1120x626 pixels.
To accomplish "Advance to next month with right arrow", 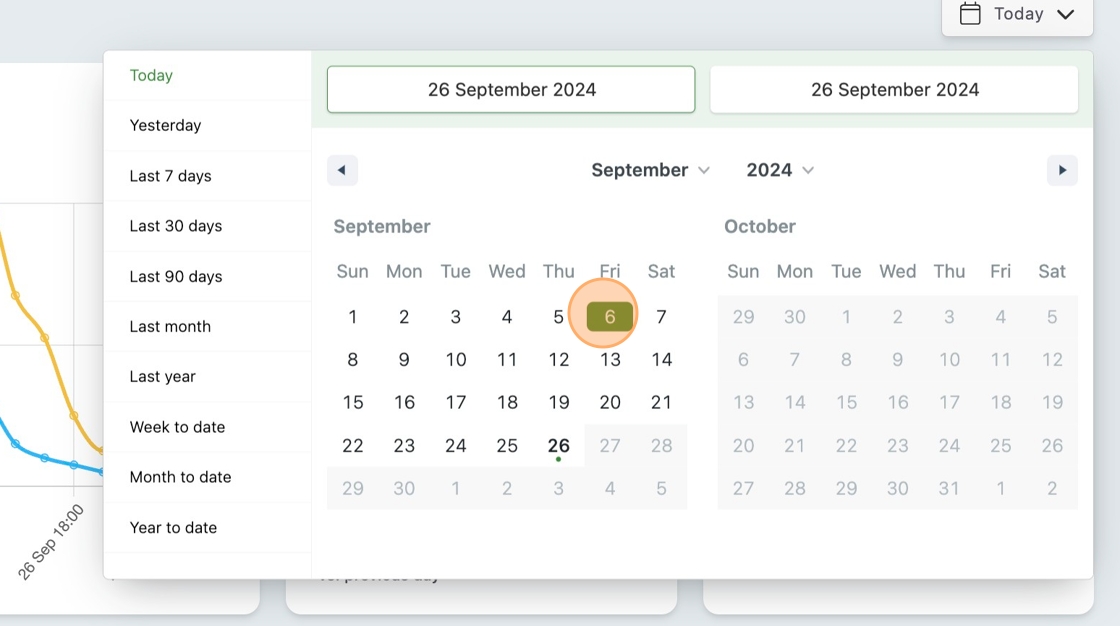I will (1062, 170).
